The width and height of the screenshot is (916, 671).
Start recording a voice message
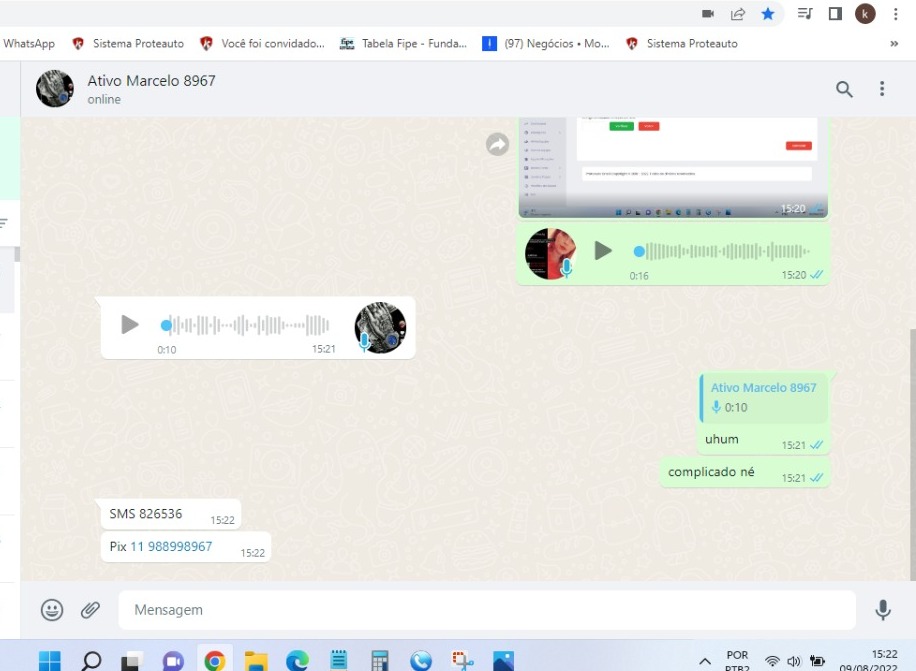[883, 610]
